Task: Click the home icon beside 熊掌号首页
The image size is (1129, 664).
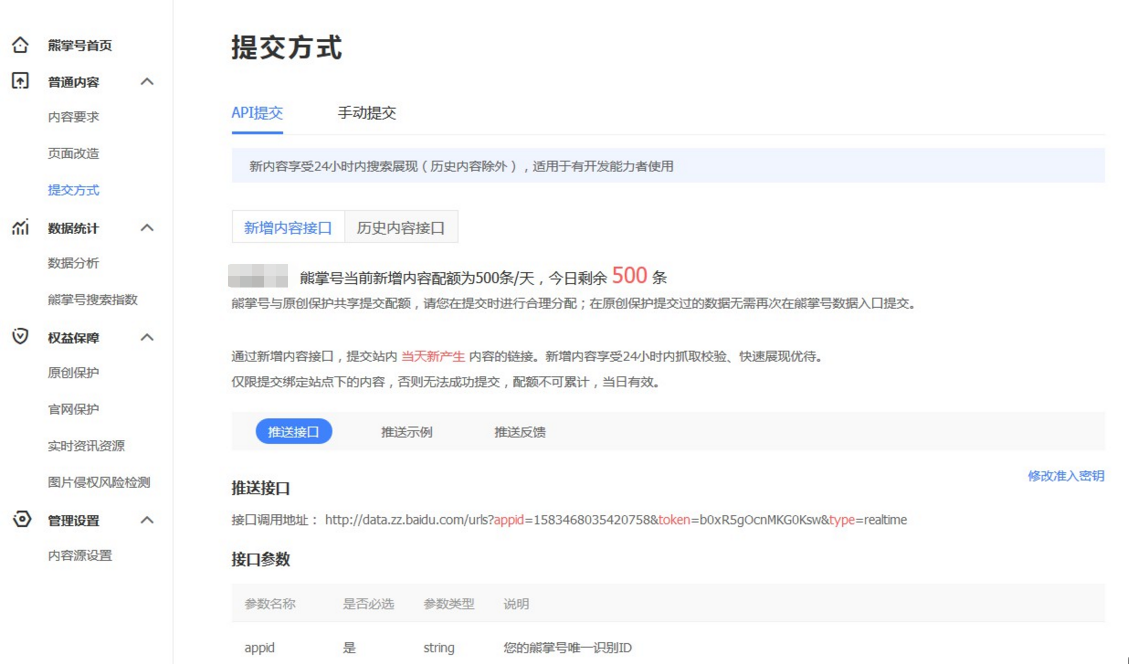Action: coord(20,45)
